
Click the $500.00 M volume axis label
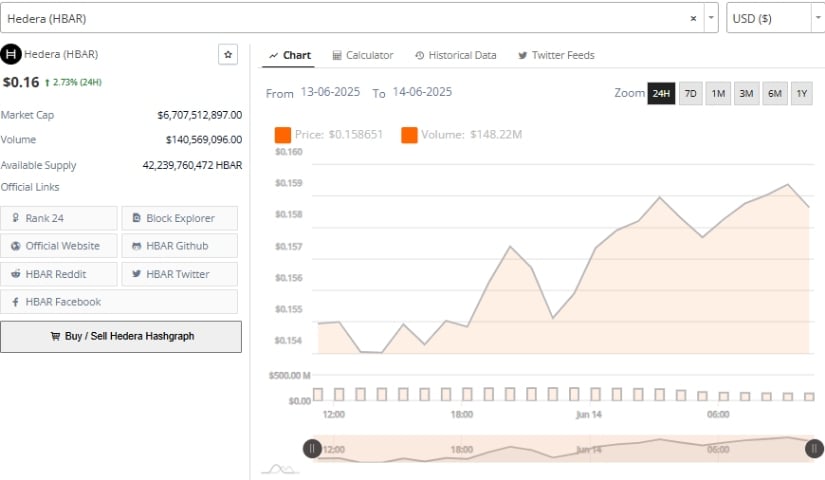click(x=289, y=375)
